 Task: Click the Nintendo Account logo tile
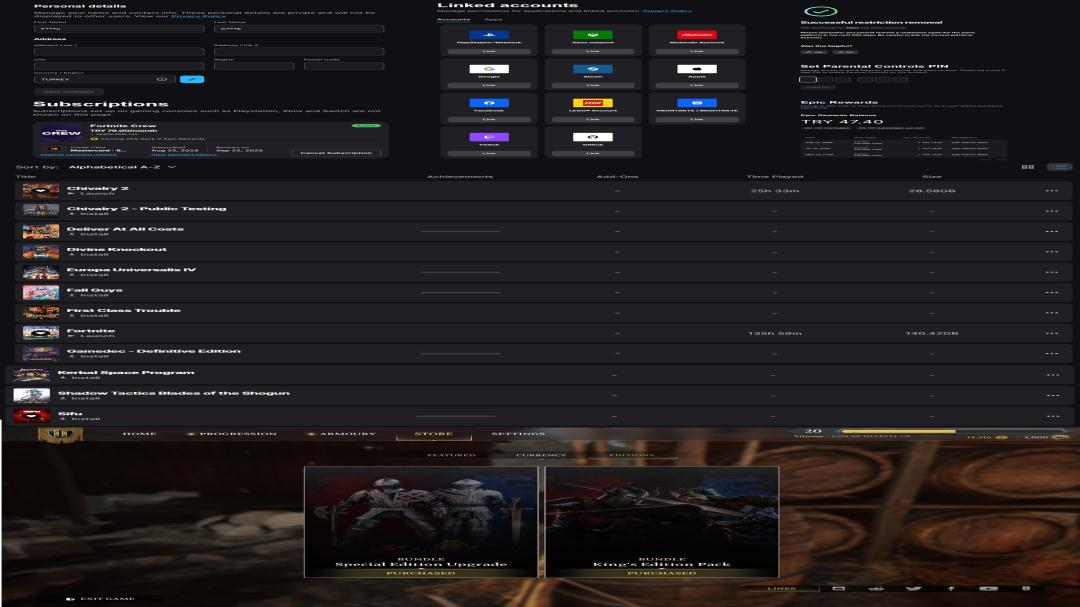pyautogui.click(x=696, y=34)
